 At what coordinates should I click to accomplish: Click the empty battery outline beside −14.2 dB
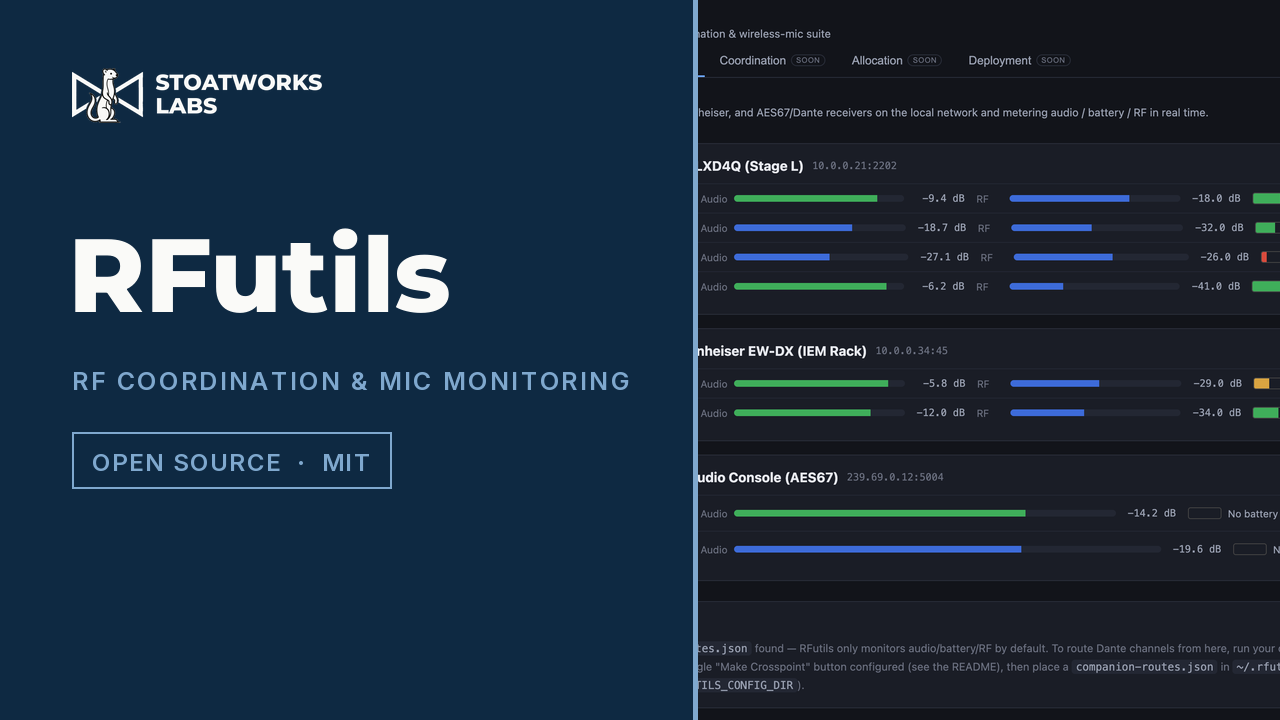click(1204, 513)
